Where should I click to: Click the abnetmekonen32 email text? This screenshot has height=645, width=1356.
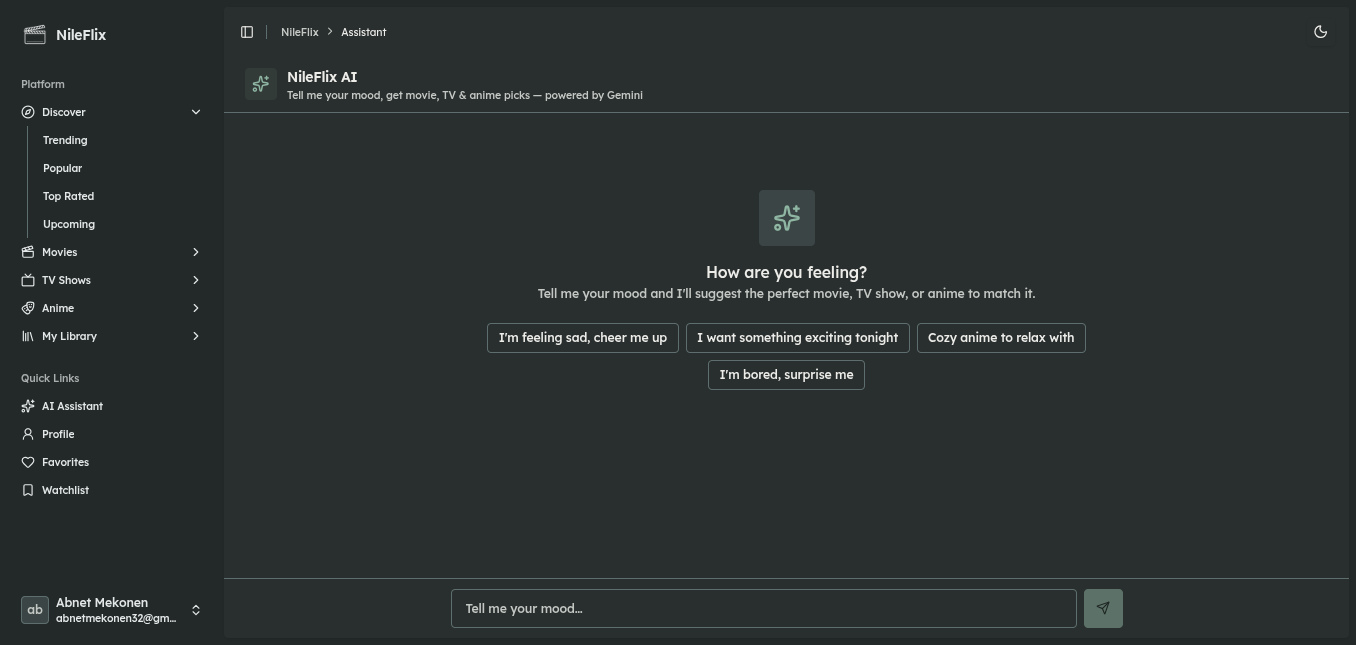click(x=116, y=618)
